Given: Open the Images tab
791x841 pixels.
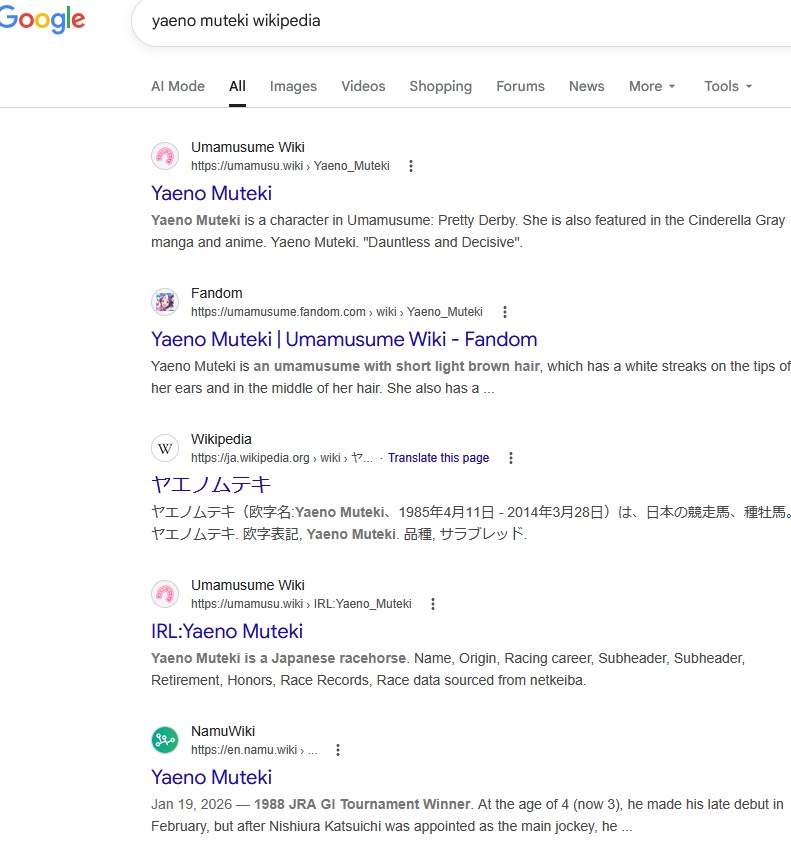Looking at the screenshot, I should (x=293, y=86).
